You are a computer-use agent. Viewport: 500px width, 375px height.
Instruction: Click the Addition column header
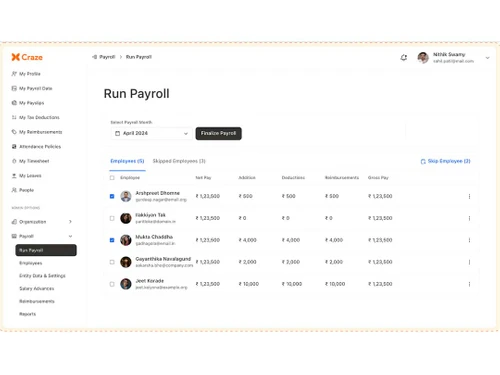point(247,178)
